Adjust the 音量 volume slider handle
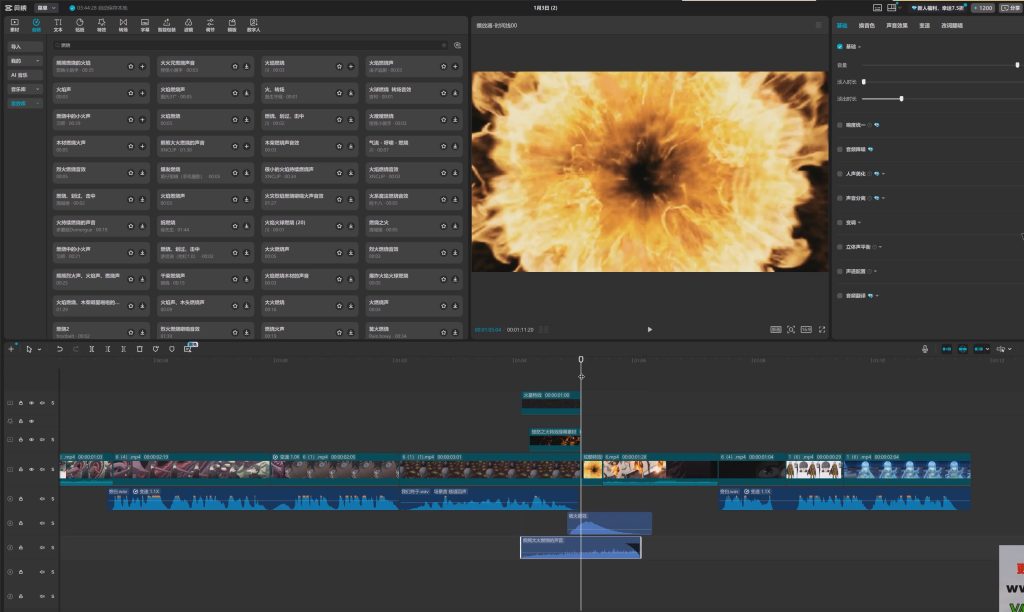The width and height of the screenshot is (1024, 612). (1017, 65)
